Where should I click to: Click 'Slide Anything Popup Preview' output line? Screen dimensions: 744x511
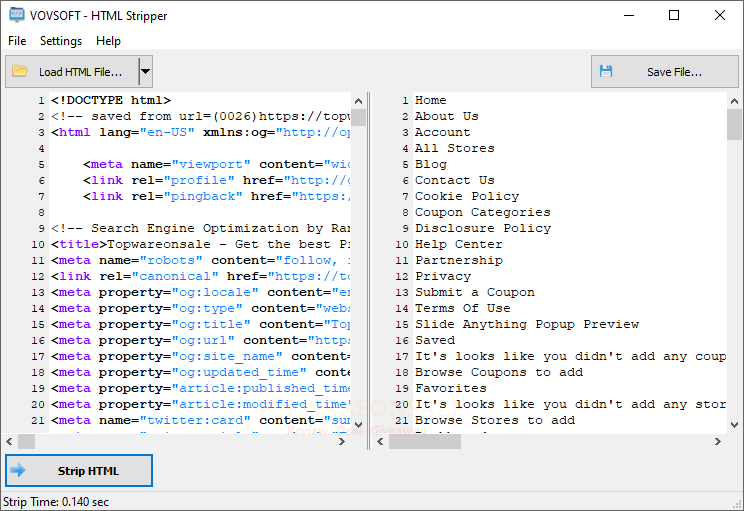coord(527,325)
